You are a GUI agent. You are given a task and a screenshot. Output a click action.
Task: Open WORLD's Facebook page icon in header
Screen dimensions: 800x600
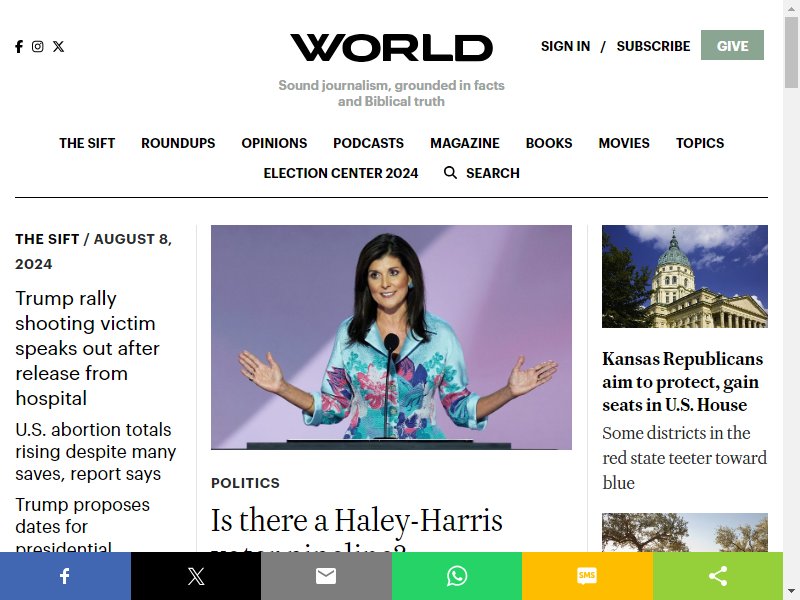point(19,46)
